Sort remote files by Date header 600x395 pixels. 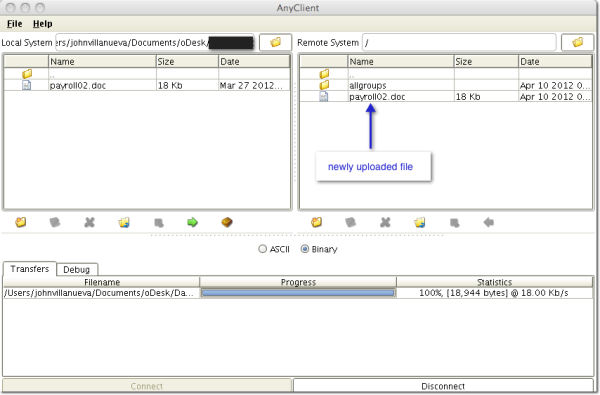(555, 61)
